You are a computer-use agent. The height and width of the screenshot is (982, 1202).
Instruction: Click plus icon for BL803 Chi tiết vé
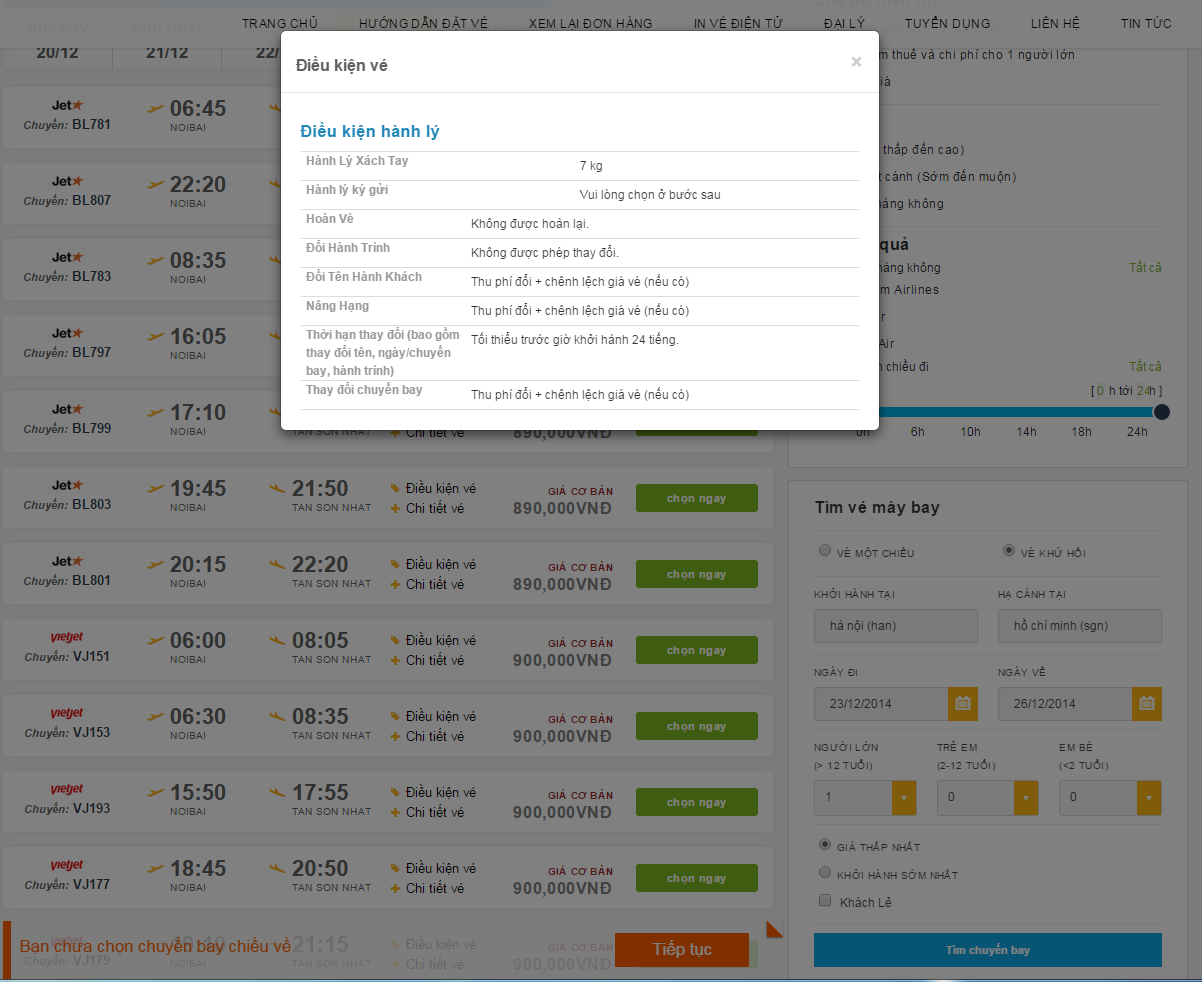395,508
